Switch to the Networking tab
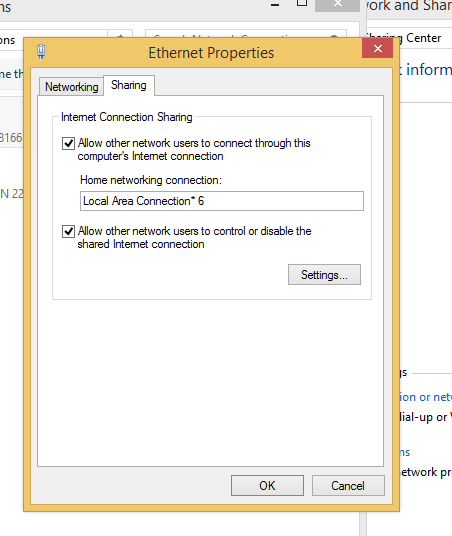This screenshot has width=452, height=536. coord(71,87)
